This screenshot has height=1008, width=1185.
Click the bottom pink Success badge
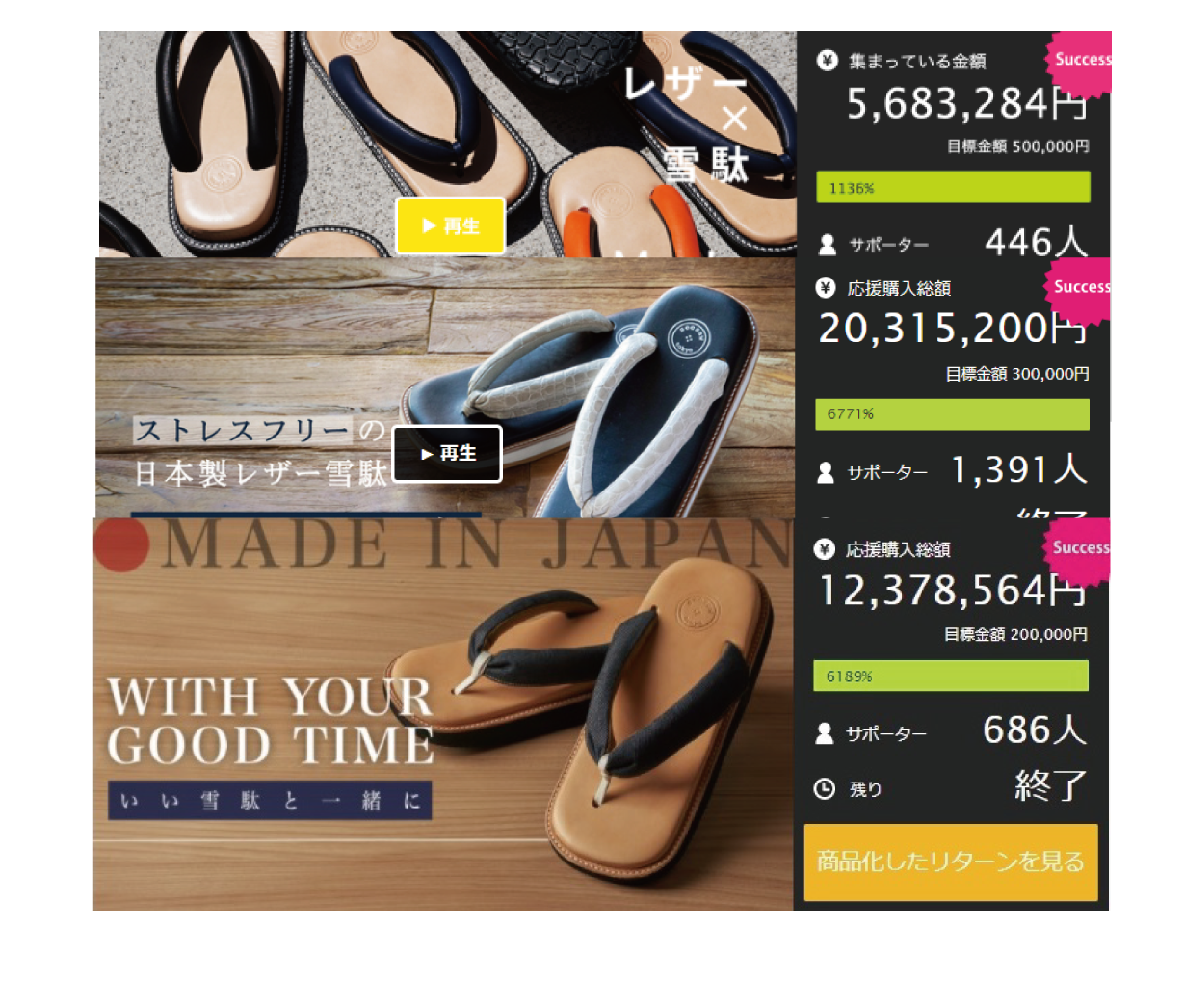point(1078,549)
